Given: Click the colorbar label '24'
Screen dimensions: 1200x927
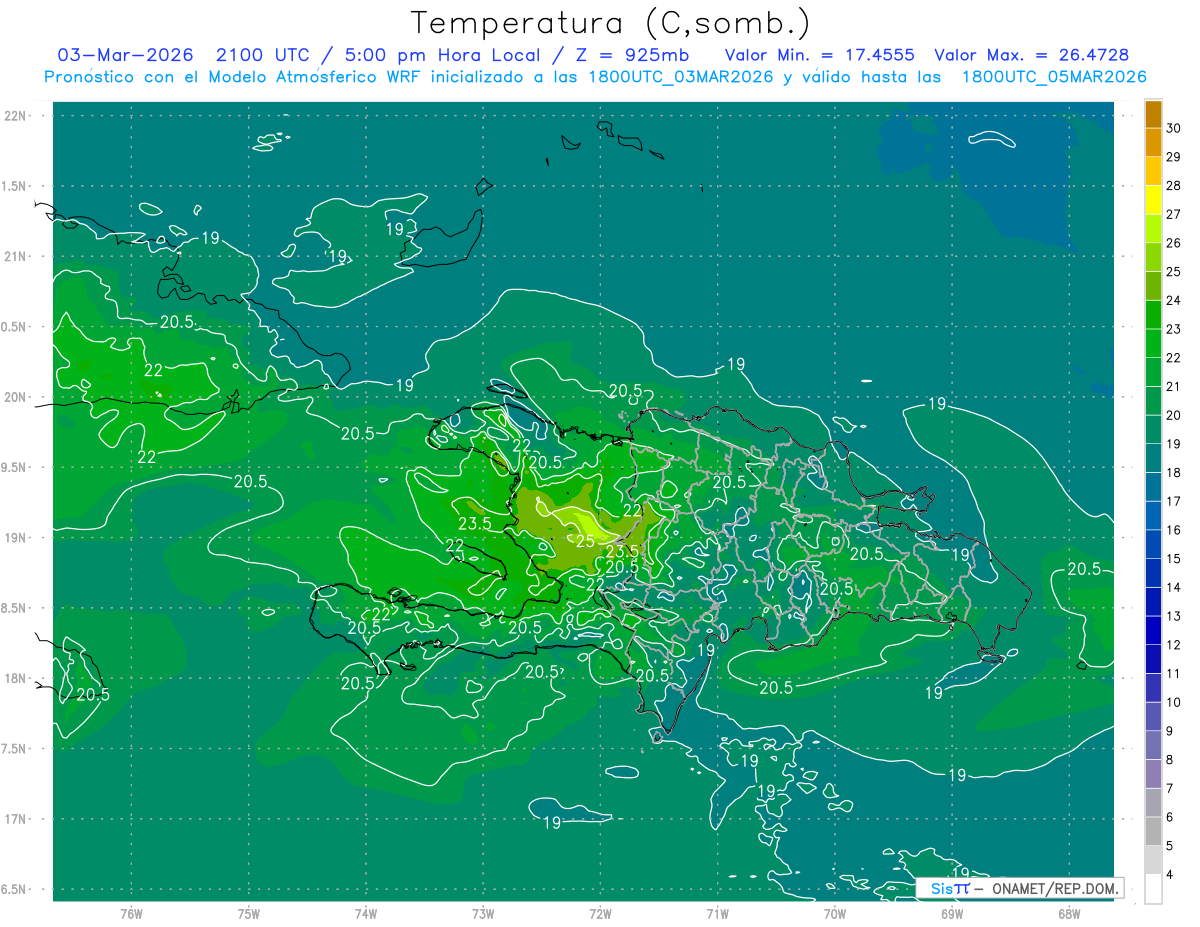Looking at the screenshot, I should [1173, 300].
